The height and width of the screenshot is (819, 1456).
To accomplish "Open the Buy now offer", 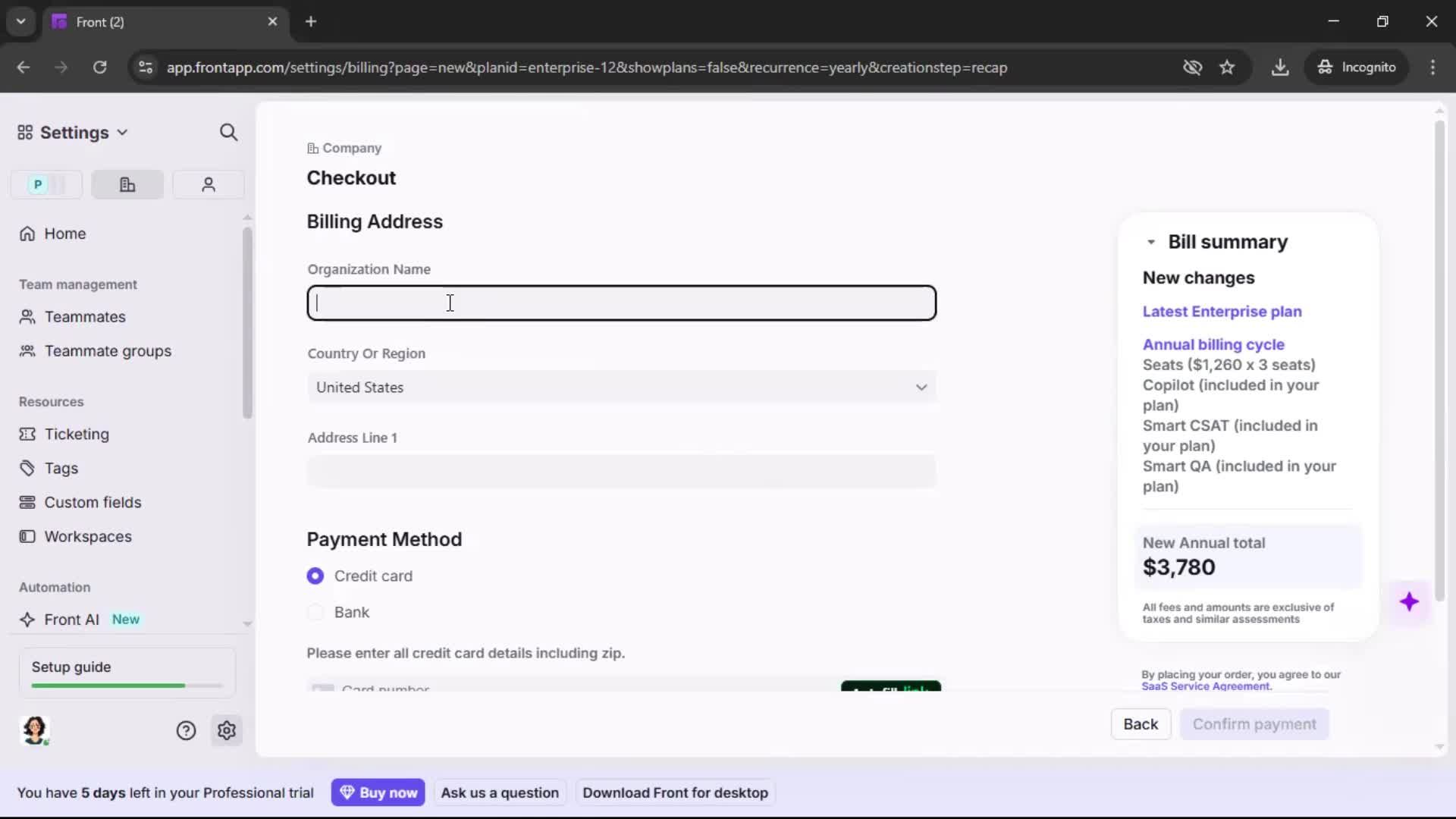I will (x=378, y=792).
